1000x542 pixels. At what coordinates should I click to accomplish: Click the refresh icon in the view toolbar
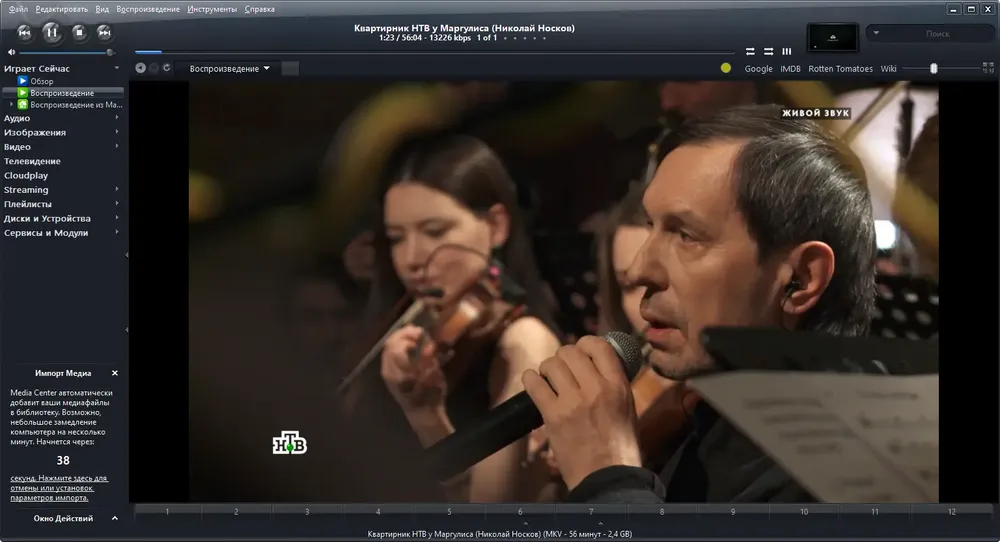click(166, 68)
